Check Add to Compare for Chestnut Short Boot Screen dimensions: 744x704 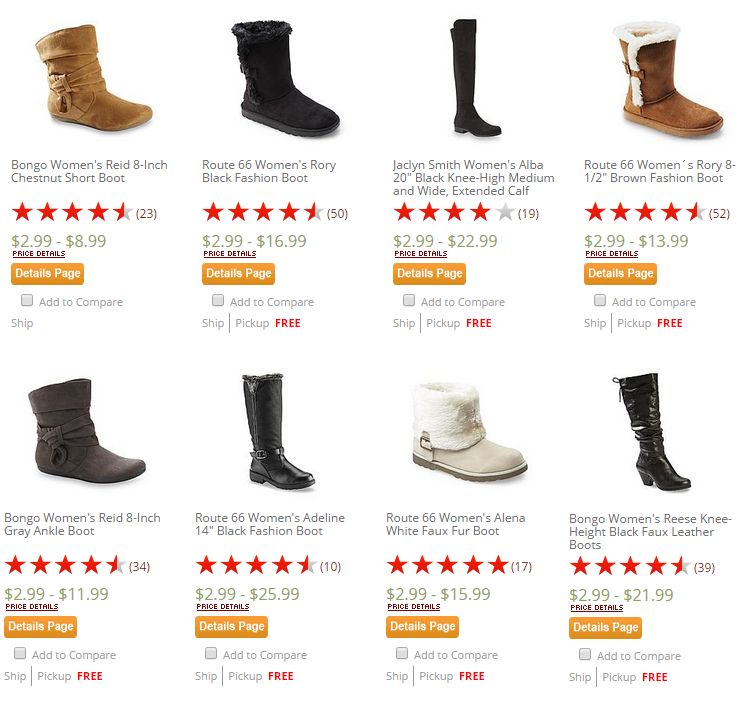(27, 300)
